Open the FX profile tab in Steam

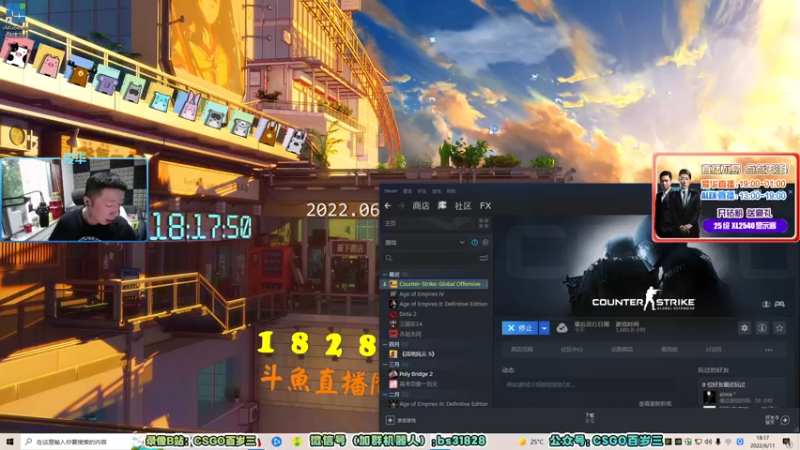coord(485,206)
